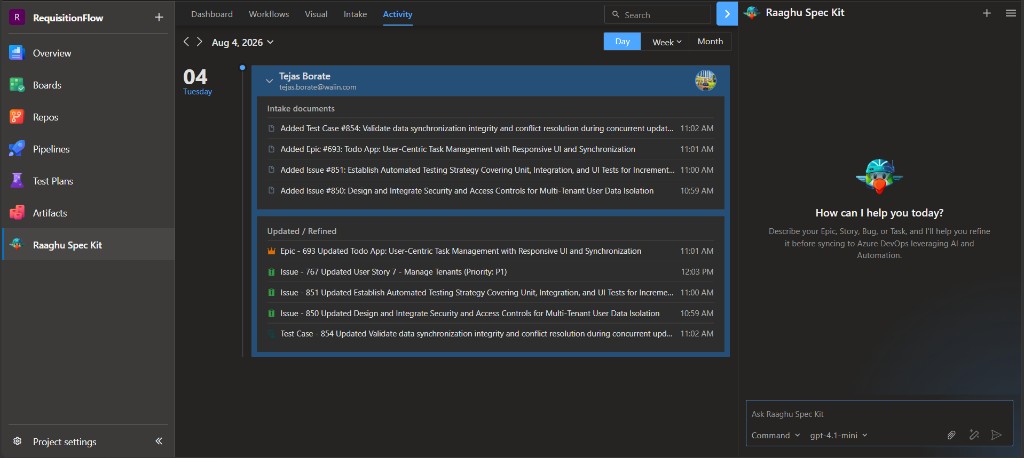
Task: Click the Project settings gear icon
Action: coord(17,442)
